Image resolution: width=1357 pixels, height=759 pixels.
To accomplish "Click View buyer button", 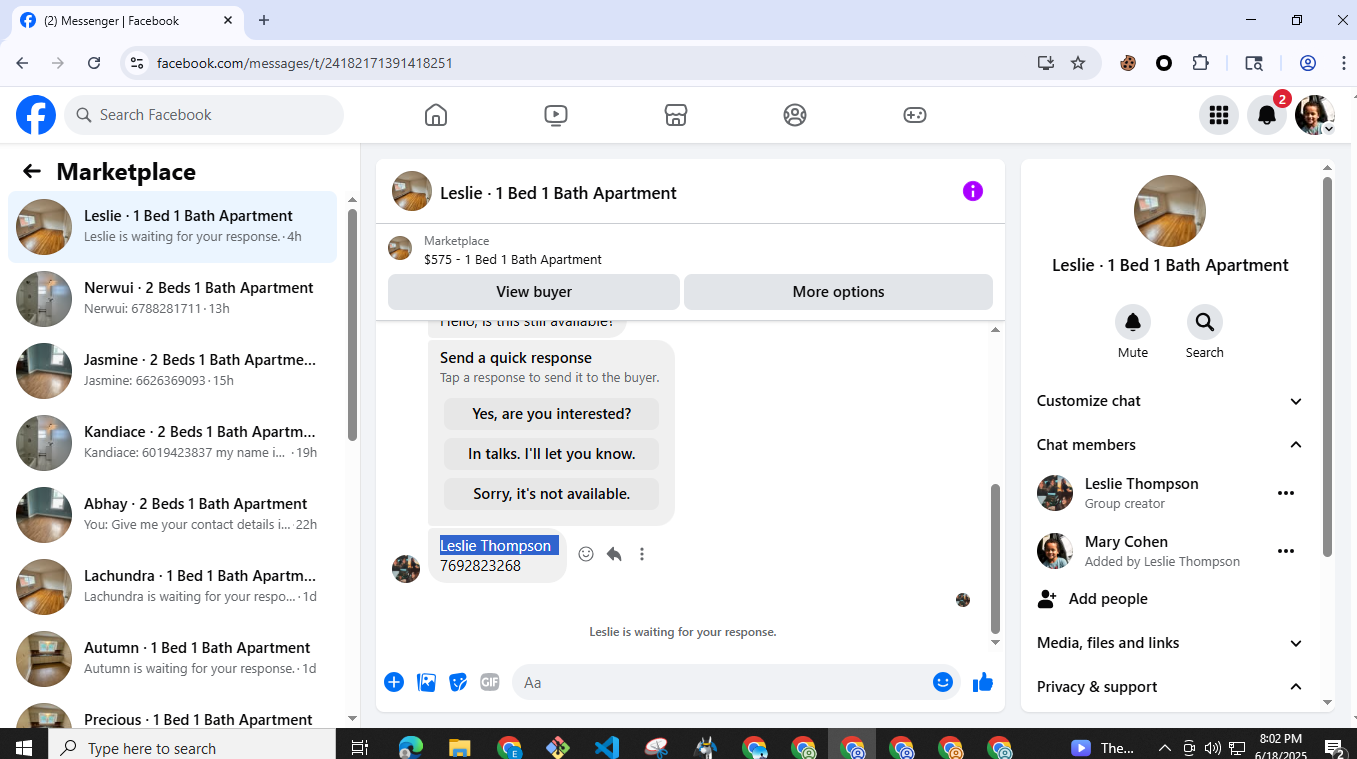I will 534,292.
